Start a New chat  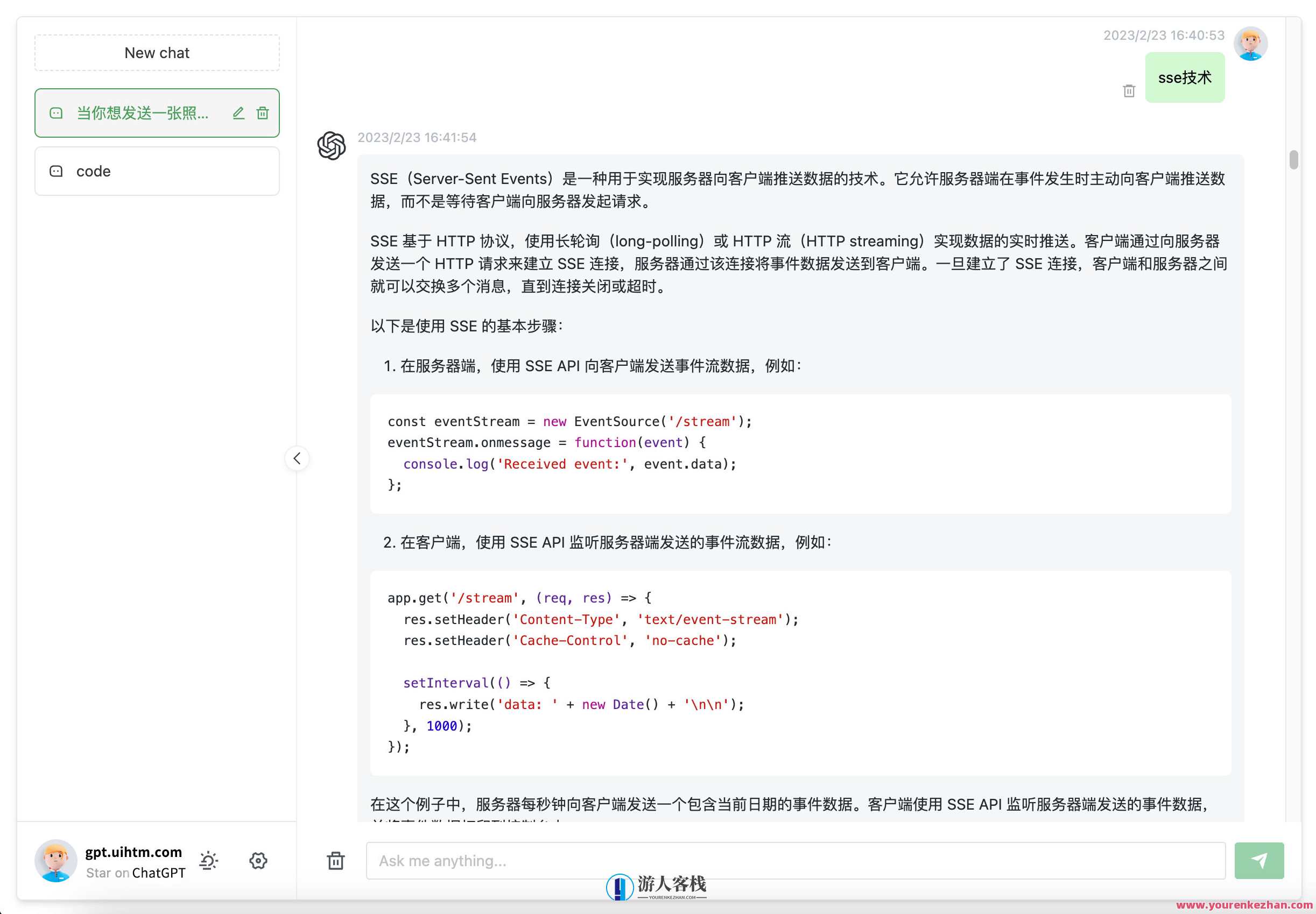(157, 53)
